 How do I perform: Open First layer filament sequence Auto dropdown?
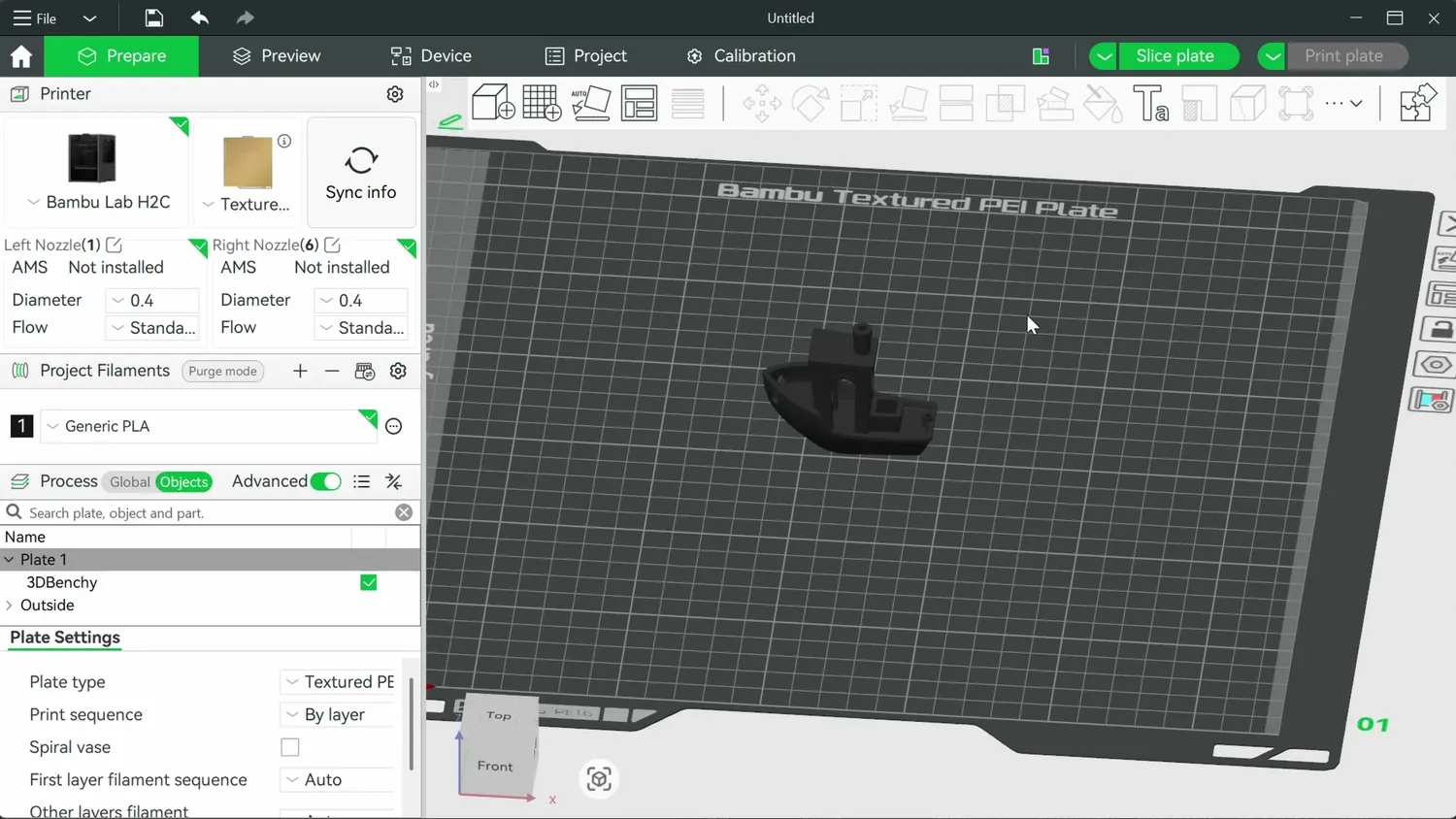tap(338, 780)
